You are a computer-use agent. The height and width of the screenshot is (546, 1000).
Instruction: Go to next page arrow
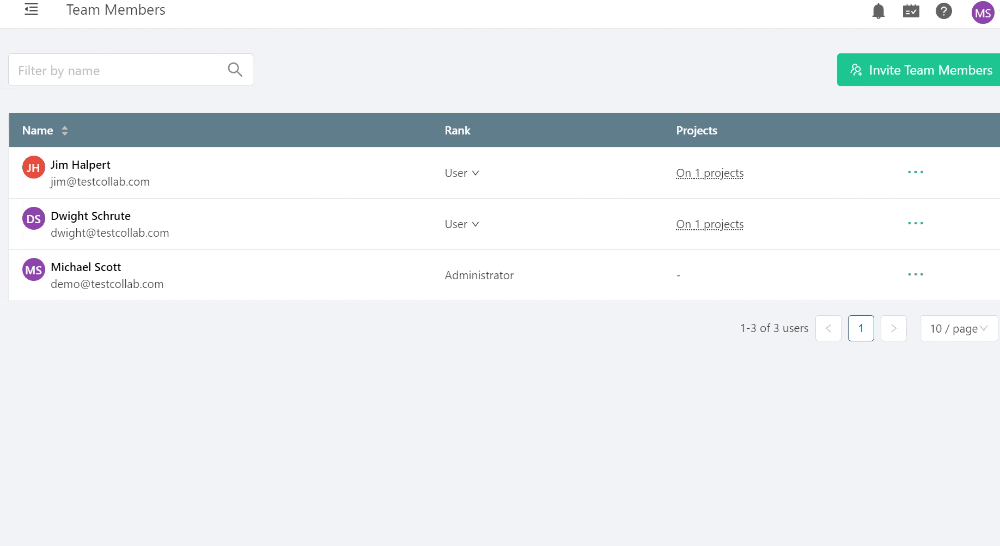click(893, 328)
